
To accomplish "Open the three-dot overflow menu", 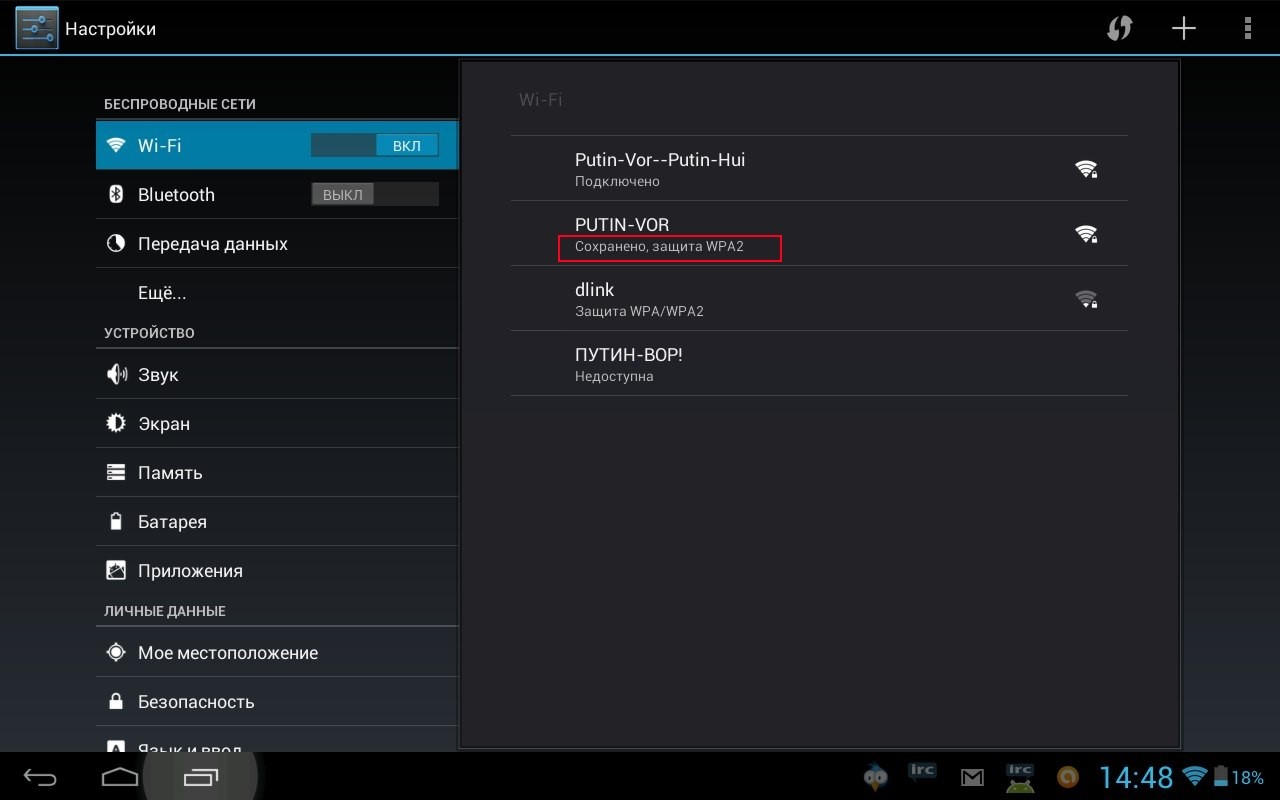I will tap(1247, 28).
